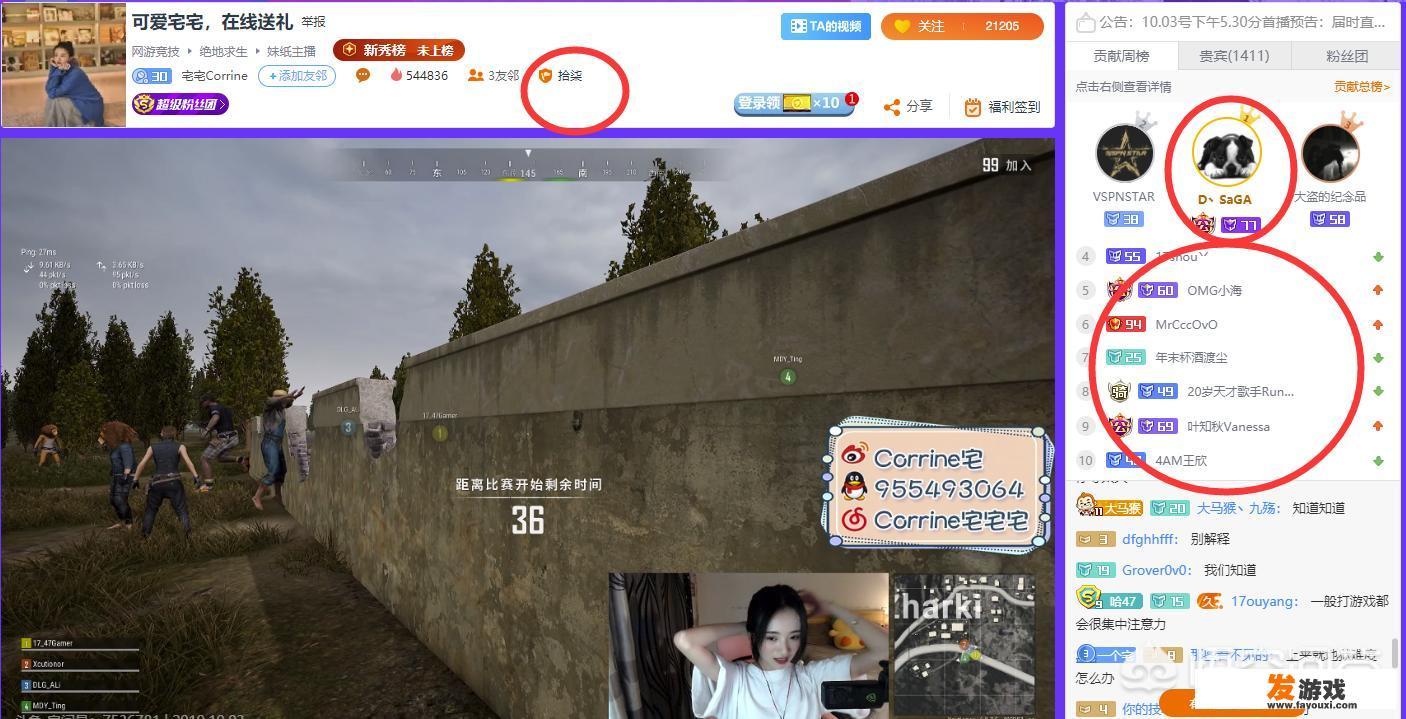Click the flame popularity icon 544836
The image size is (1406, 719).
[419, 75]
